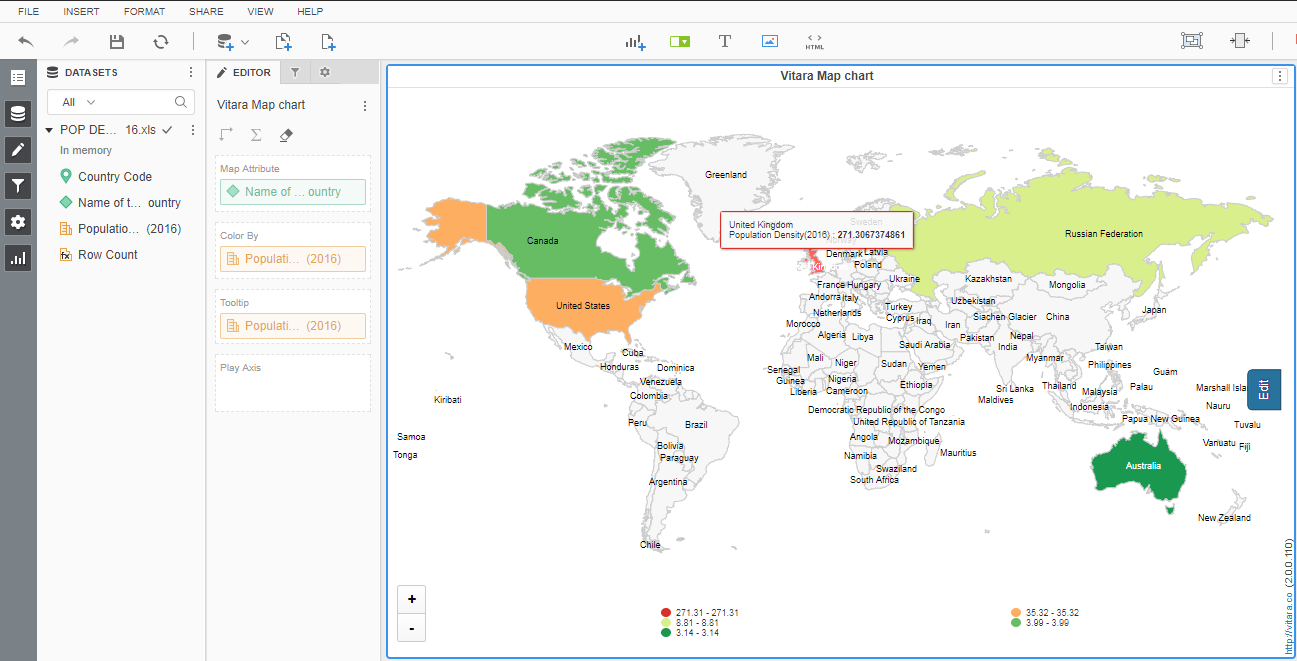Click the fit-to-screen layout icon
The height and width of the screenshot is (661, 1297).
point(1191,41)
